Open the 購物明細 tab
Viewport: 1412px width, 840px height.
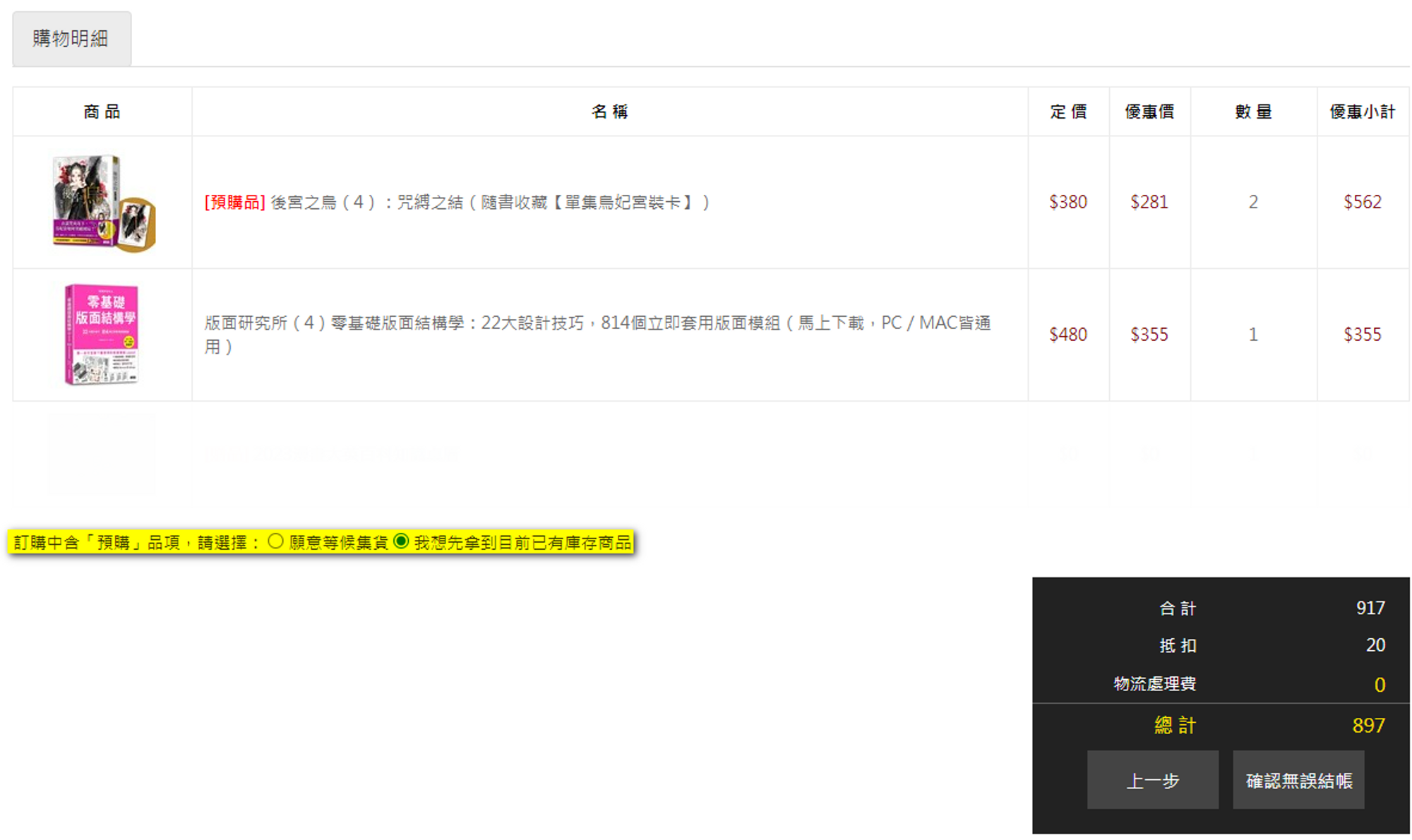click(71, 39)
